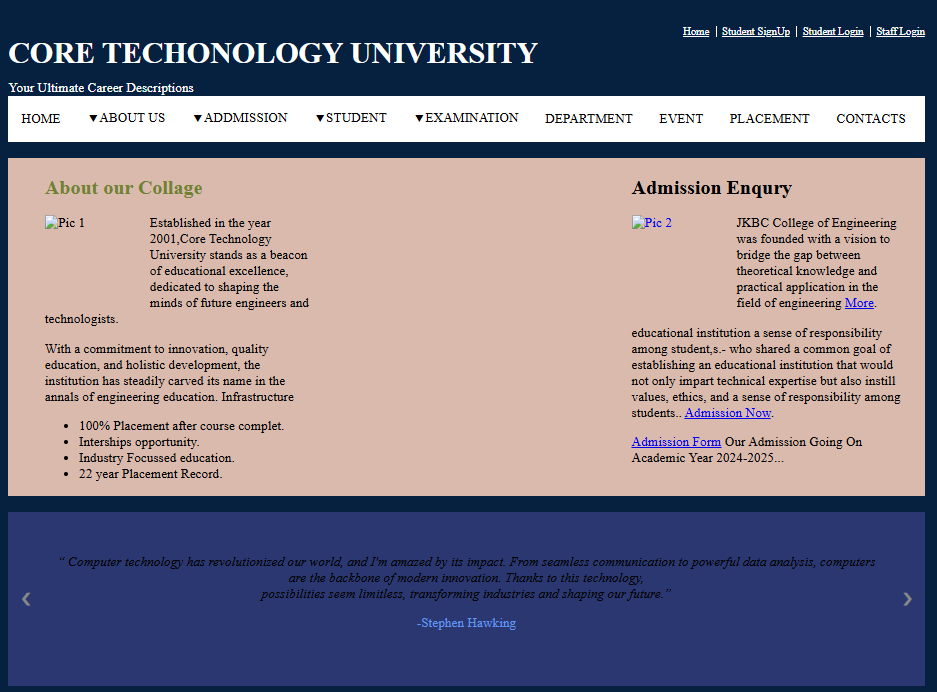
Task: Open the Pic 2 image link
Action: coord(652,223)
